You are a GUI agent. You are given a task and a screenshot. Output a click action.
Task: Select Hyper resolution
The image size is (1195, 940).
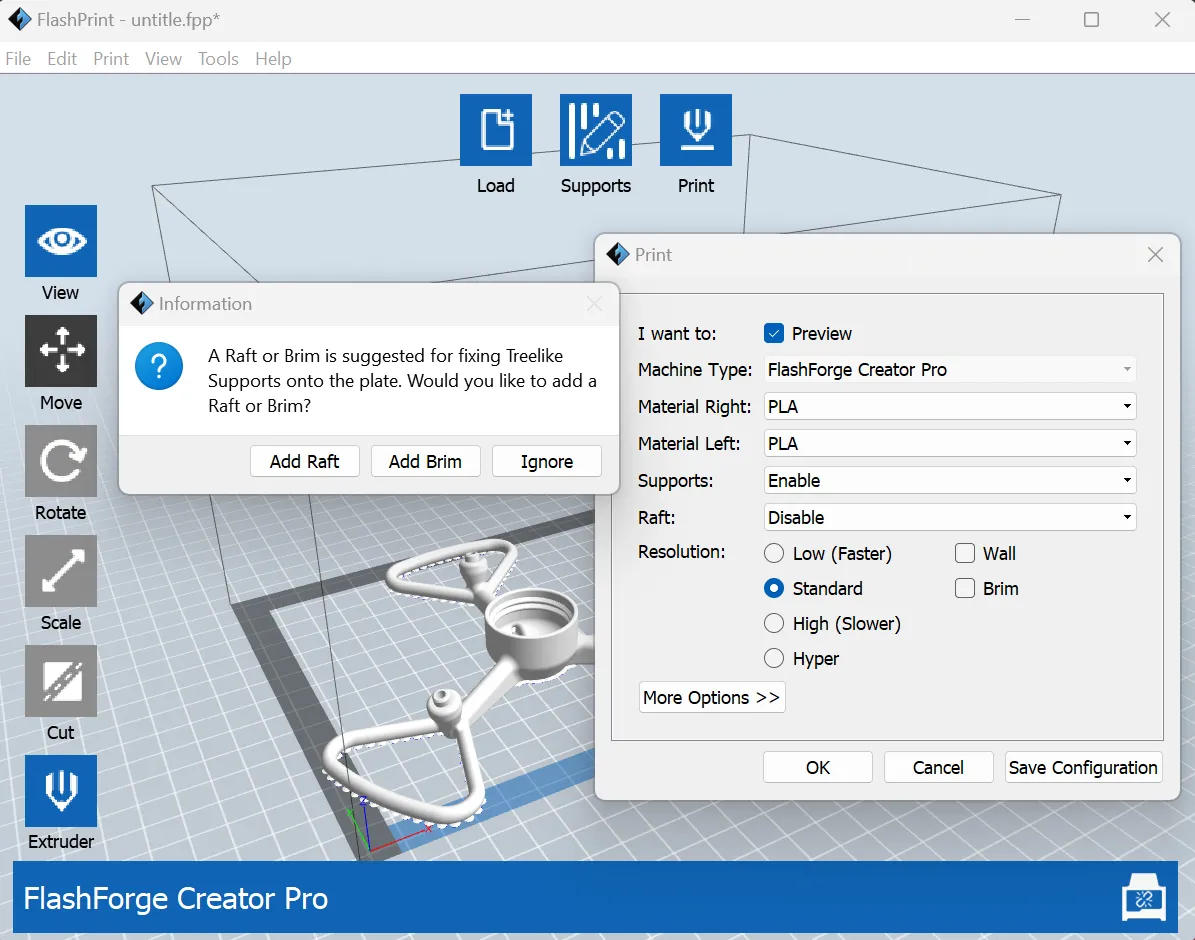click(774, 658)
